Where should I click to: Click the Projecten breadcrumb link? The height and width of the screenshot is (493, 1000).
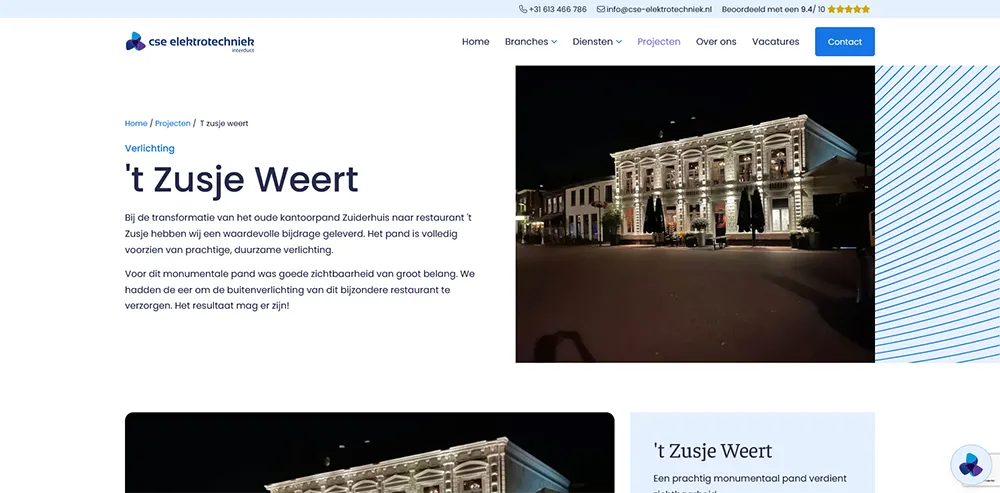coord(172,123)
